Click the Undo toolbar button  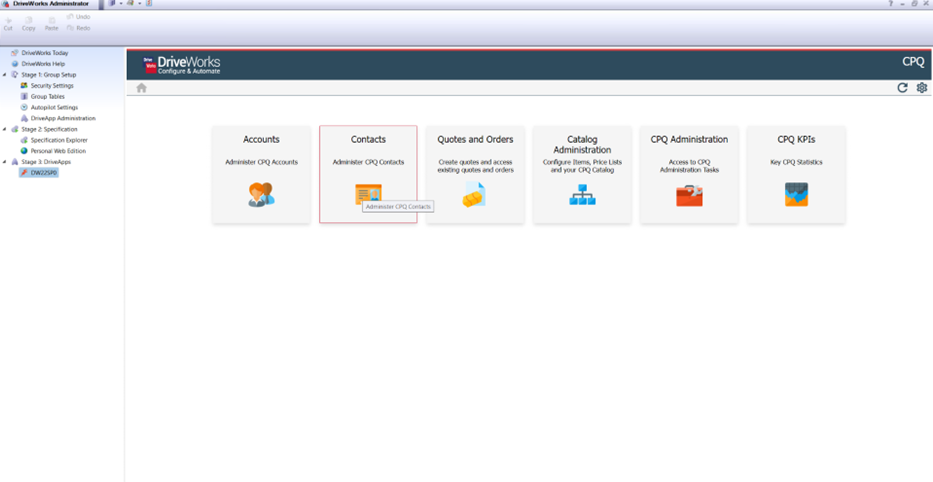[79, 17]
